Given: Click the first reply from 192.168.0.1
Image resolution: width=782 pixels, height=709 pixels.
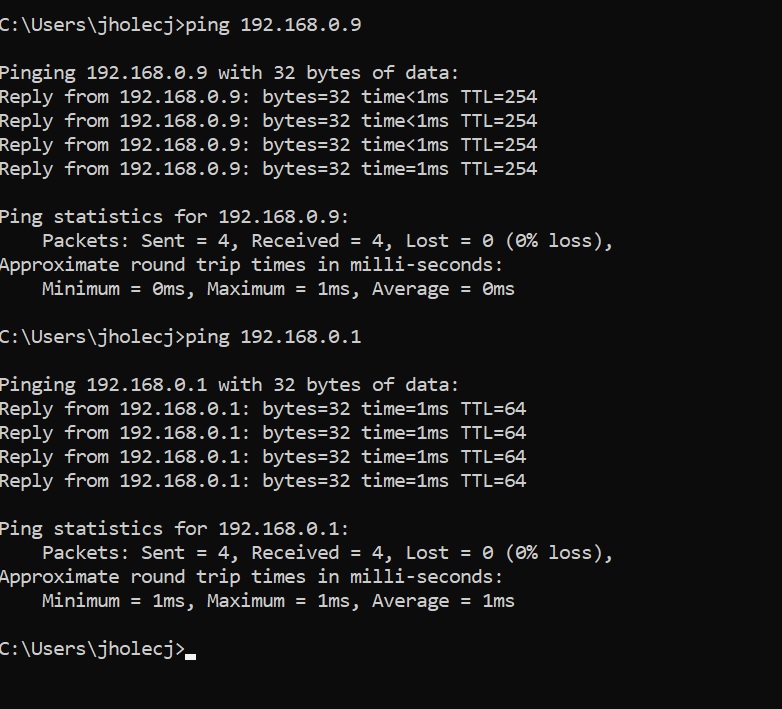Looking at the screenshot, I should pos(262,409).
